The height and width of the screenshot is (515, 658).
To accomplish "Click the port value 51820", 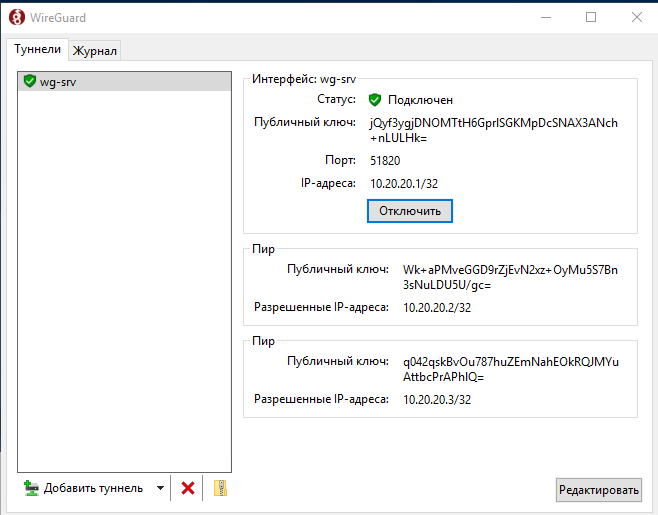I will [x=385, y=161].
